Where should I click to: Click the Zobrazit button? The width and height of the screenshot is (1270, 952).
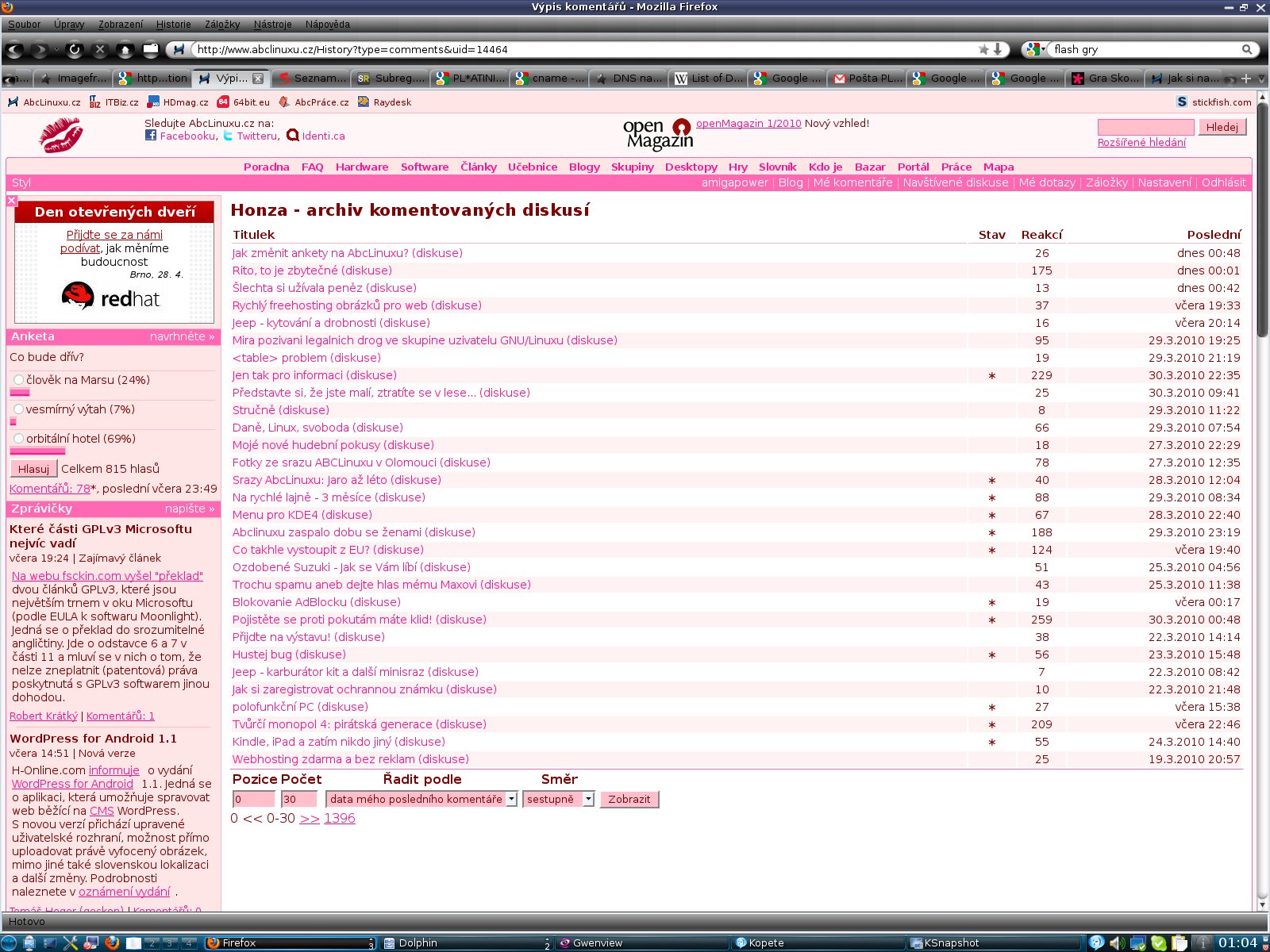[629, 799]
